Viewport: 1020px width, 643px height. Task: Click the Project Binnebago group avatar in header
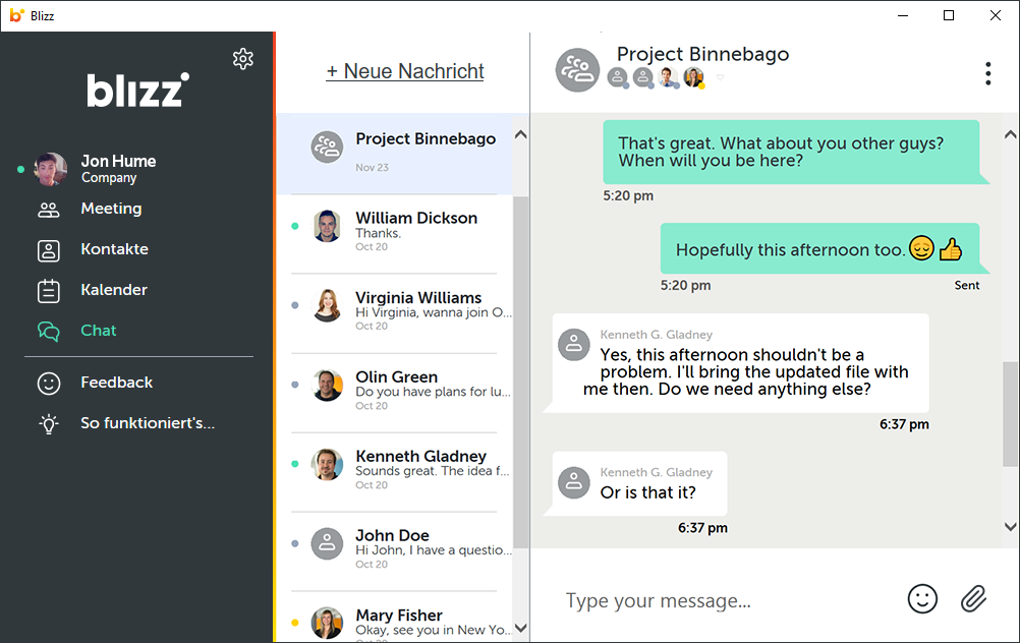coord(577,70)
